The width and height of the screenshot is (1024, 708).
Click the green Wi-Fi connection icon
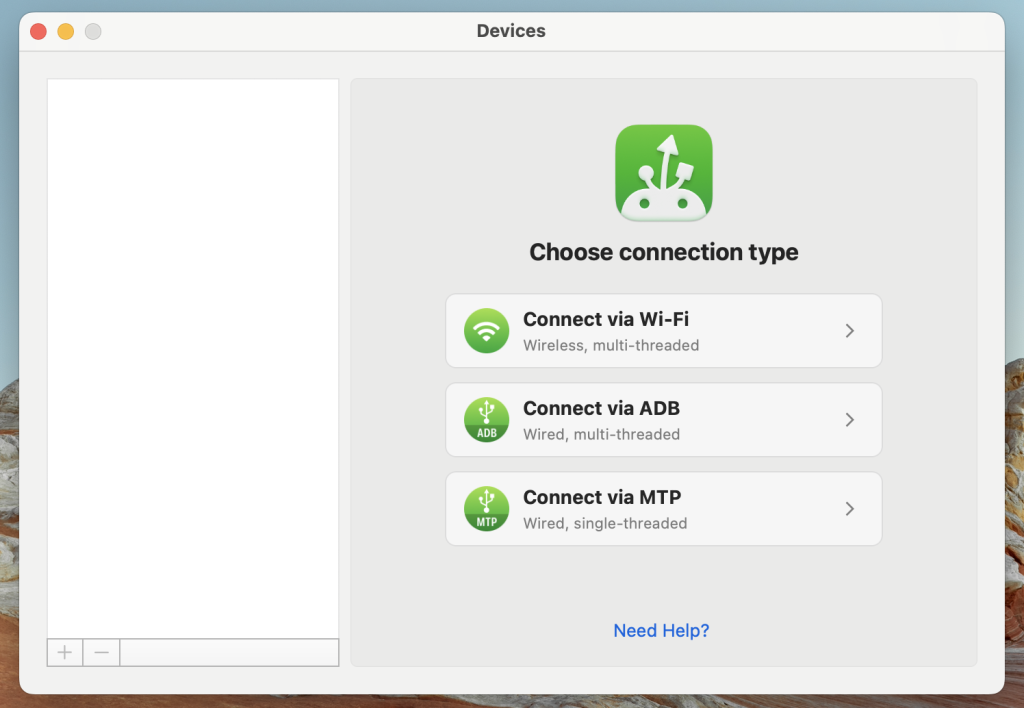click(x=487, y=331)
